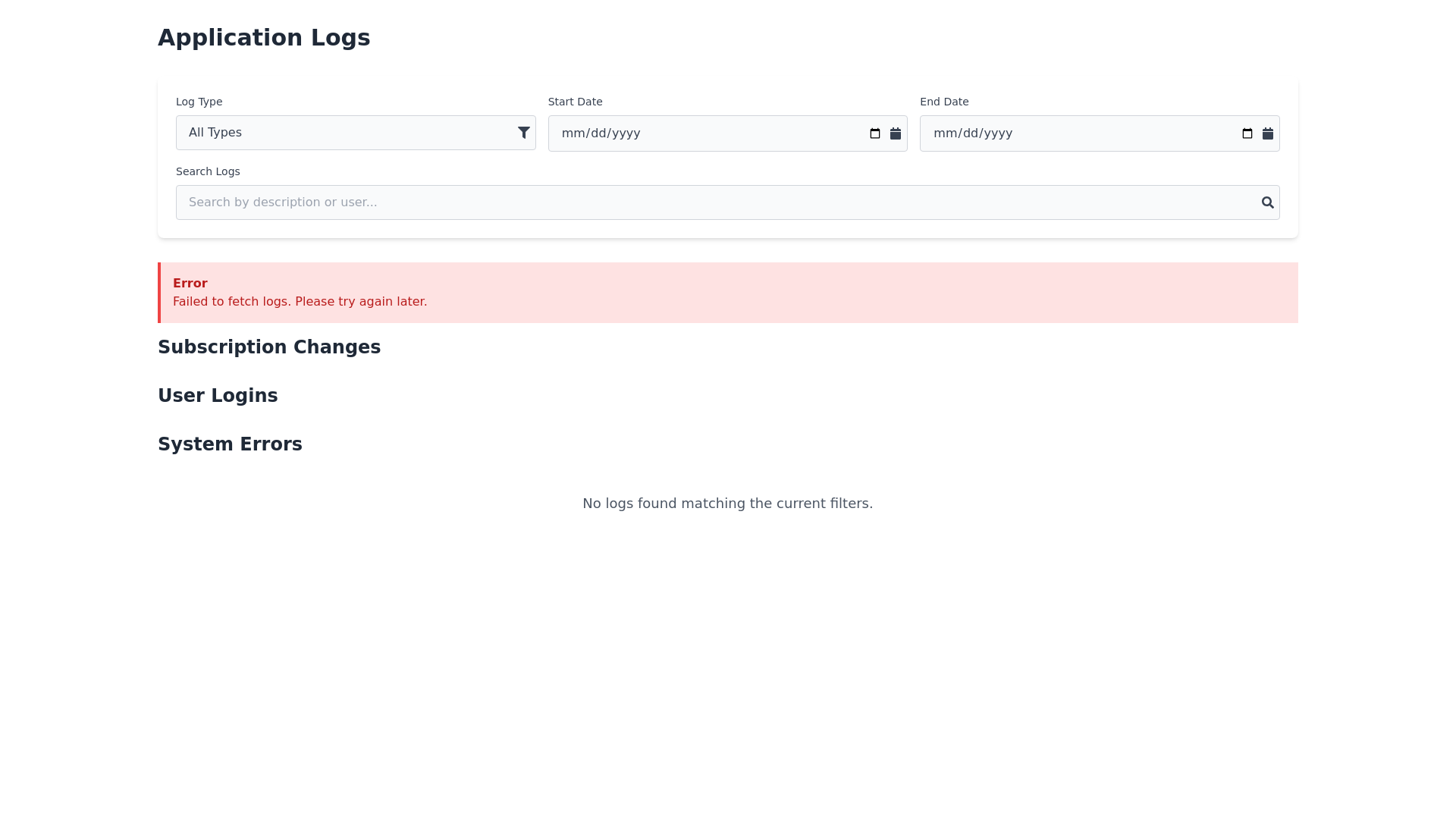Screen dimensions: 1456x819
Task: Click the 'Failed to fetch logs' error message
Action: point(300,302)
